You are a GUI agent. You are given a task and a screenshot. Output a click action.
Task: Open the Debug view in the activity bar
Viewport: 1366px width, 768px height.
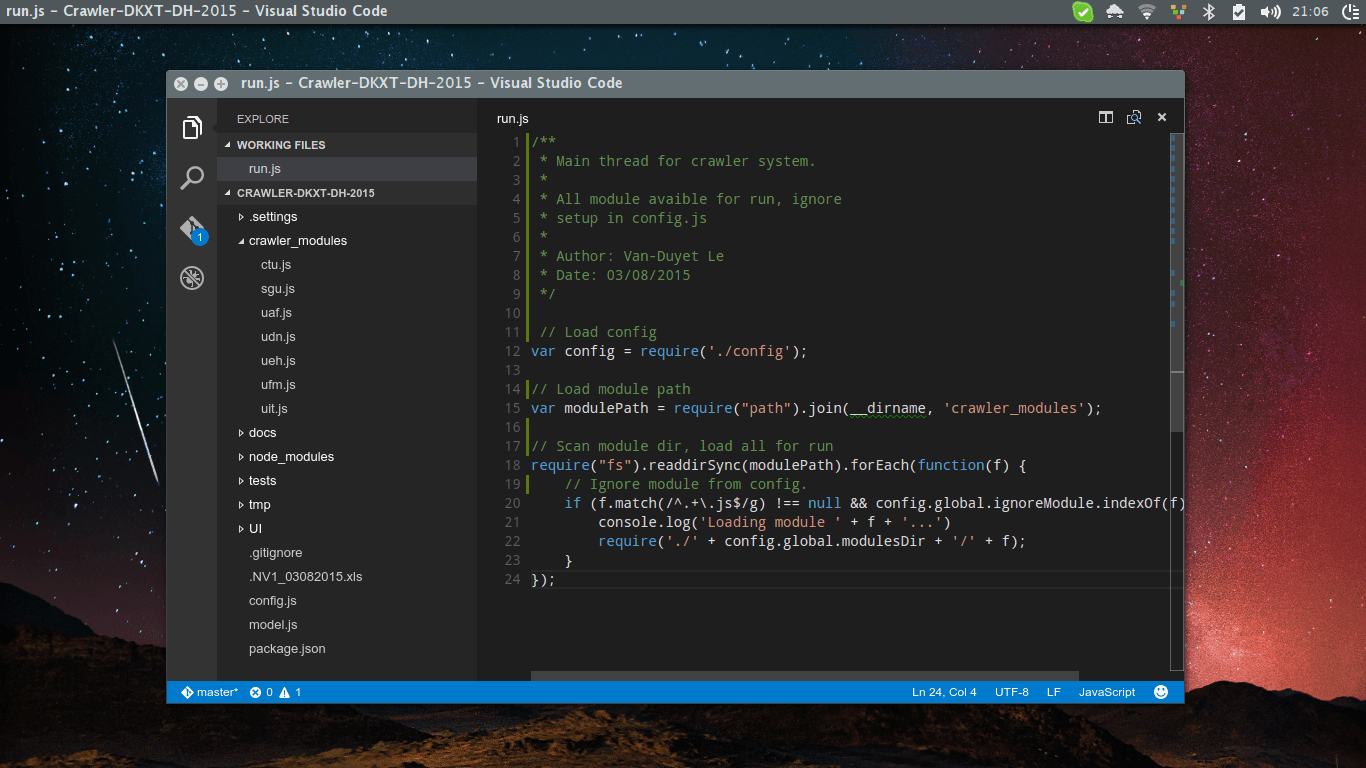[x=191, y=278]
